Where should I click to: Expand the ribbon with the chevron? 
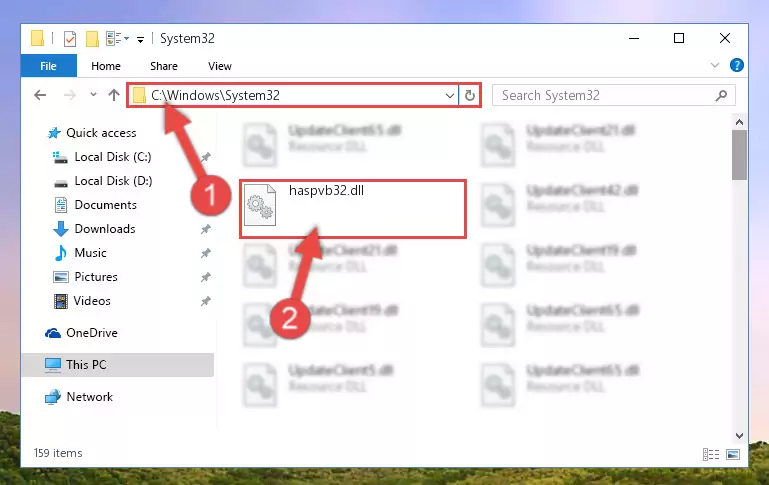click(x=715, y=65)
